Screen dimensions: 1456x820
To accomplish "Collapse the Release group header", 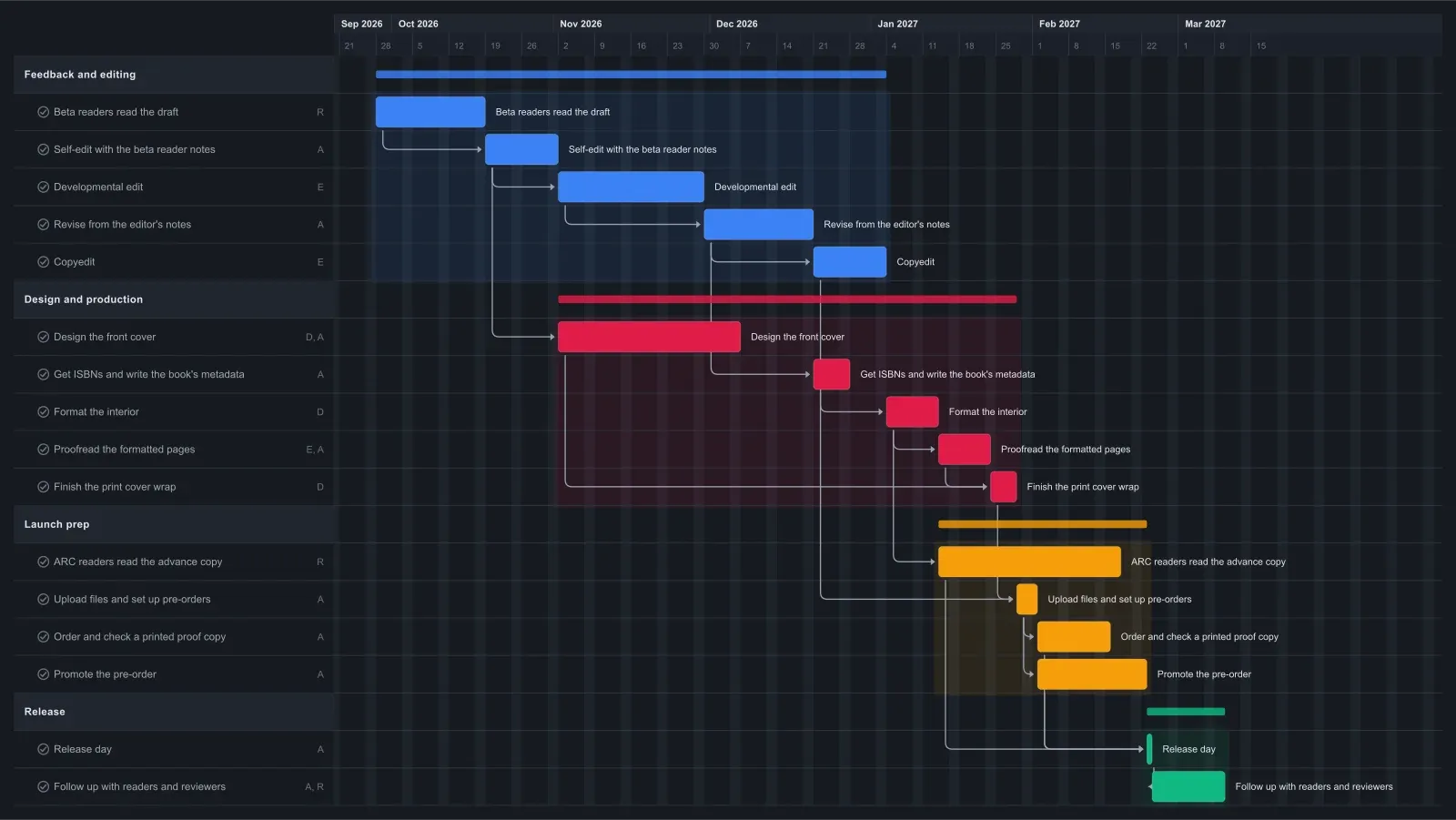I will tap(174, 712).
